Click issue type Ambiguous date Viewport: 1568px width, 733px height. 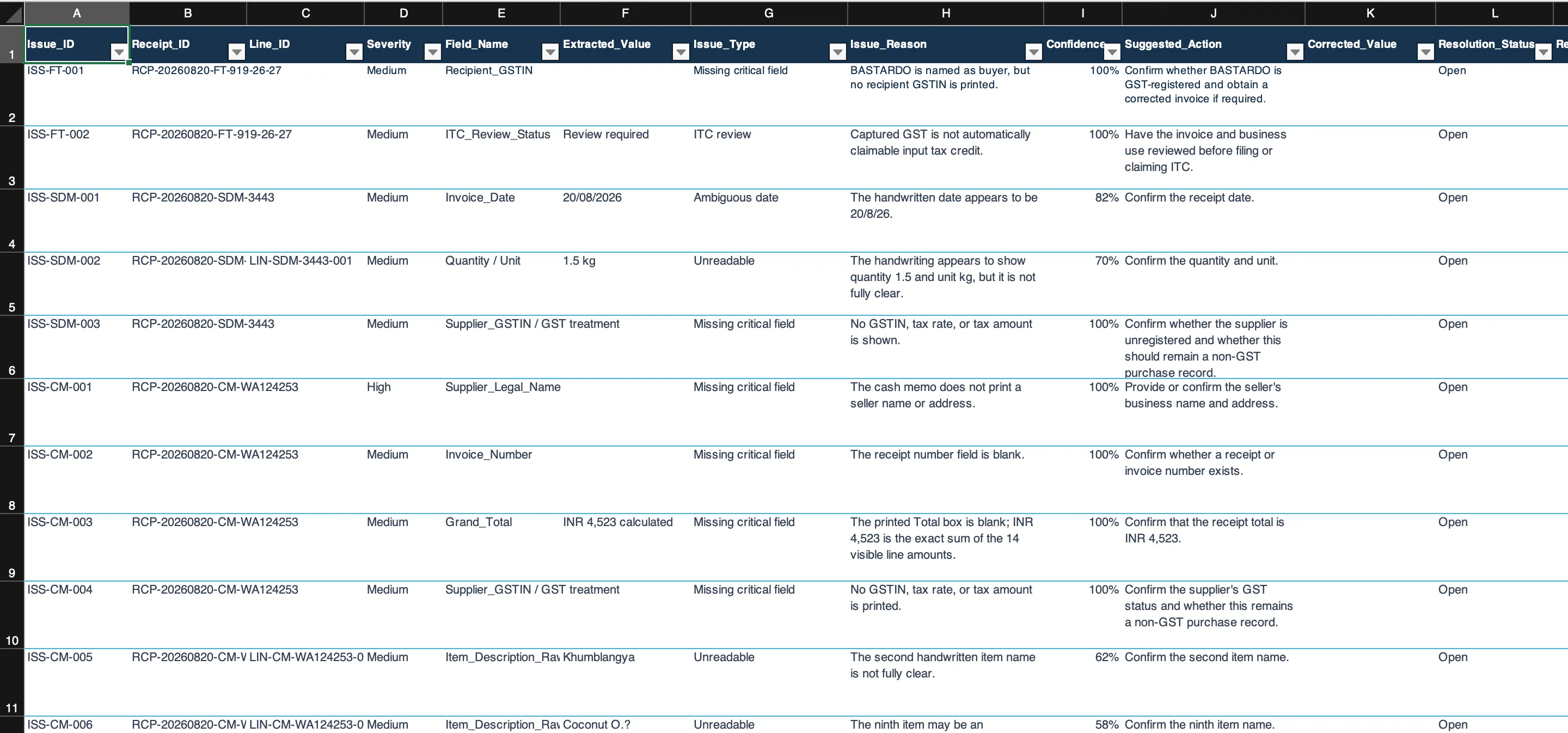click(x=769, y=221)
